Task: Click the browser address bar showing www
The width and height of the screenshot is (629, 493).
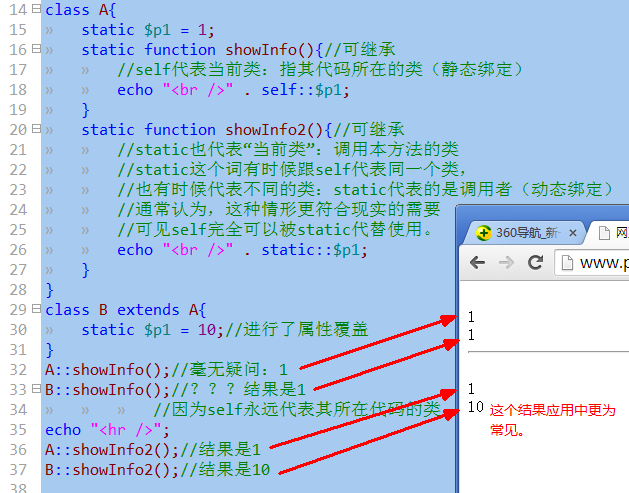Action: click(592, 263)
